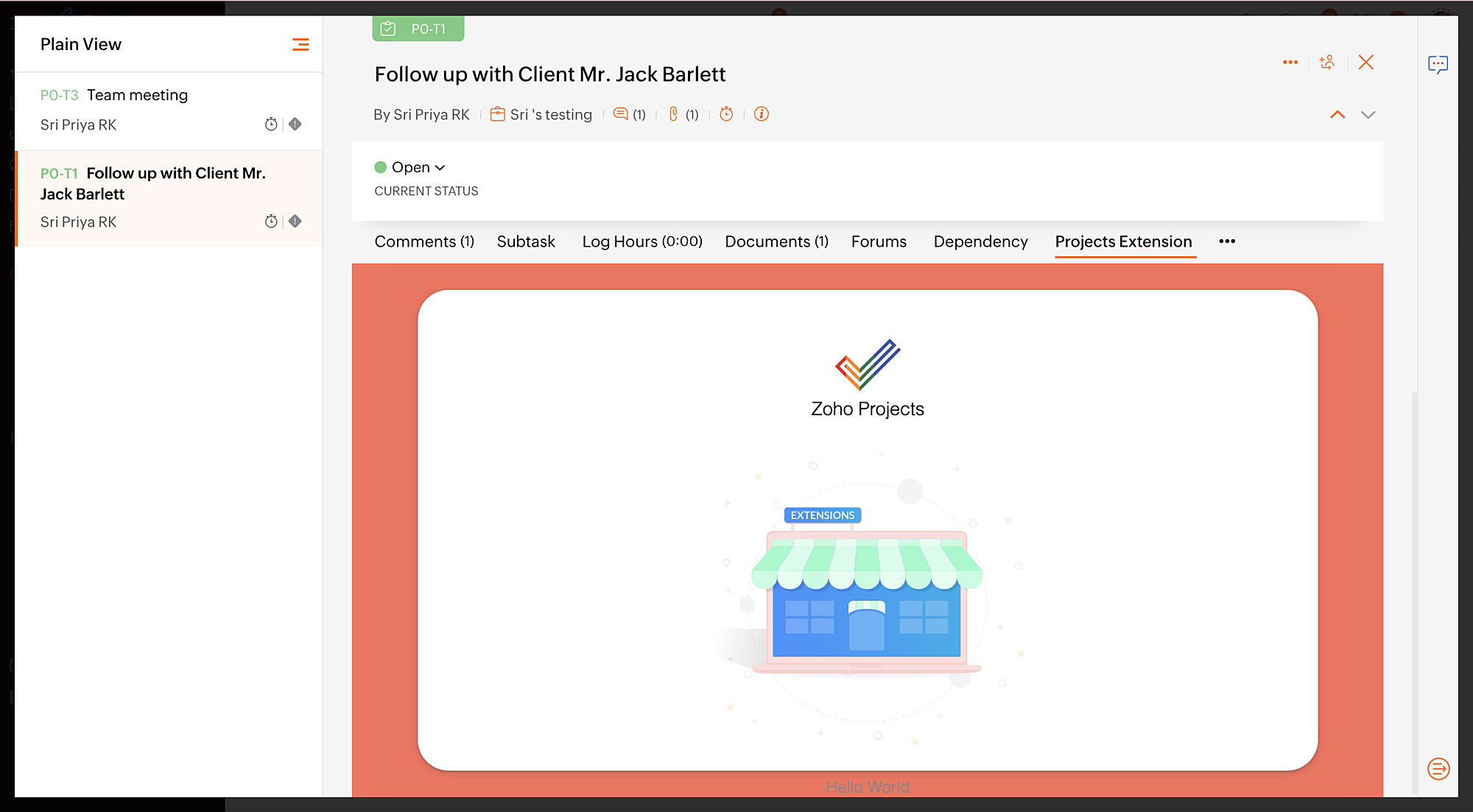Image resolution: width=1473 pixels, height=812 pixels.
Task: Click the comments bubble icon in task header
Action: 621,114
